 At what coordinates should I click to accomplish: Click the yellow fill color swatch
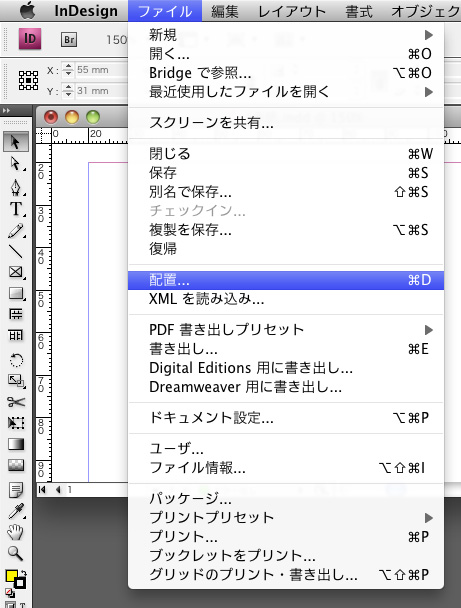click(11, 576)
